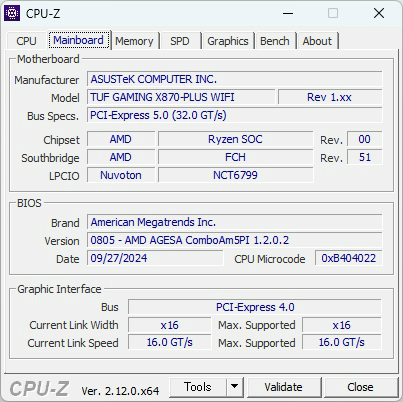403x402 pixels.
Task: Click the Ver. 2.12.0.x64 version text
Action: point(120,391)
